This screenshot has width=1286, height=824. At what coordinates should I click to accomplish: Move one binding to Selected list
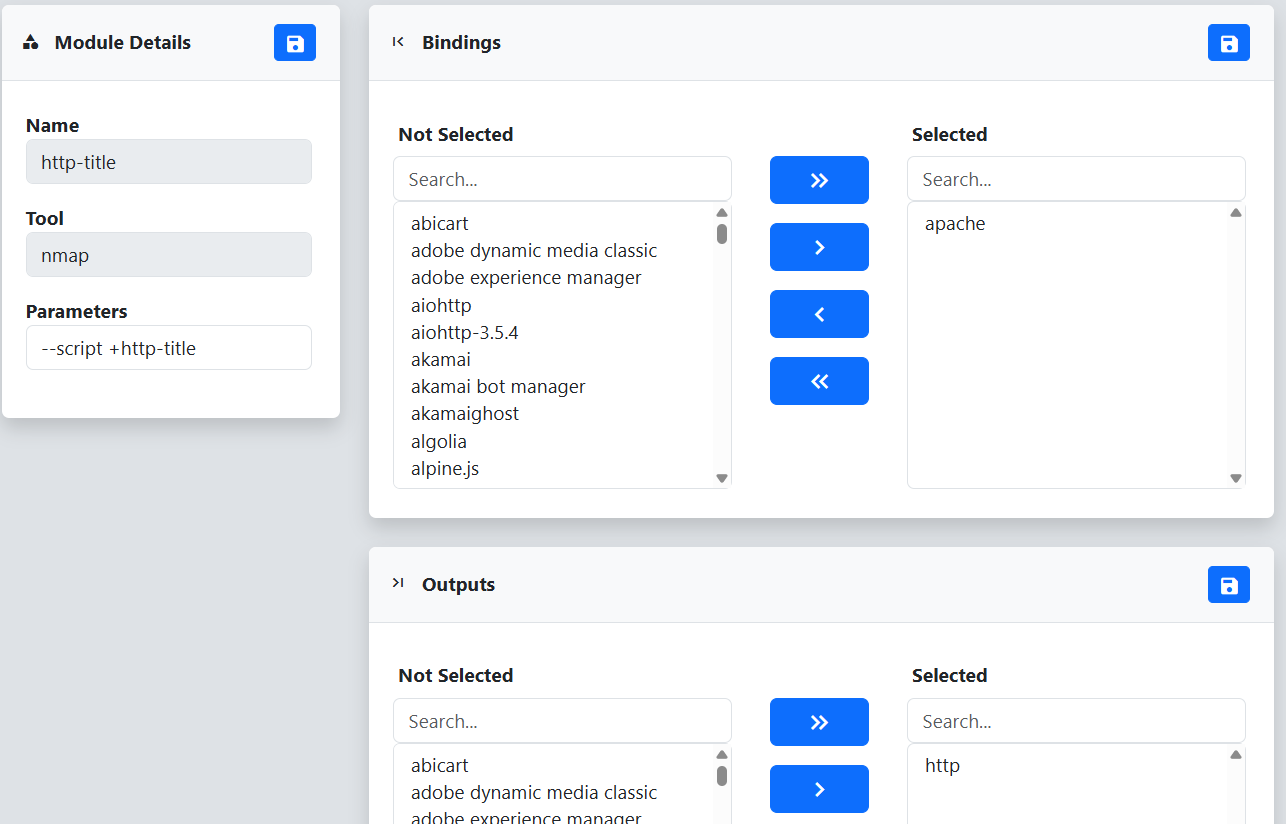819,247
